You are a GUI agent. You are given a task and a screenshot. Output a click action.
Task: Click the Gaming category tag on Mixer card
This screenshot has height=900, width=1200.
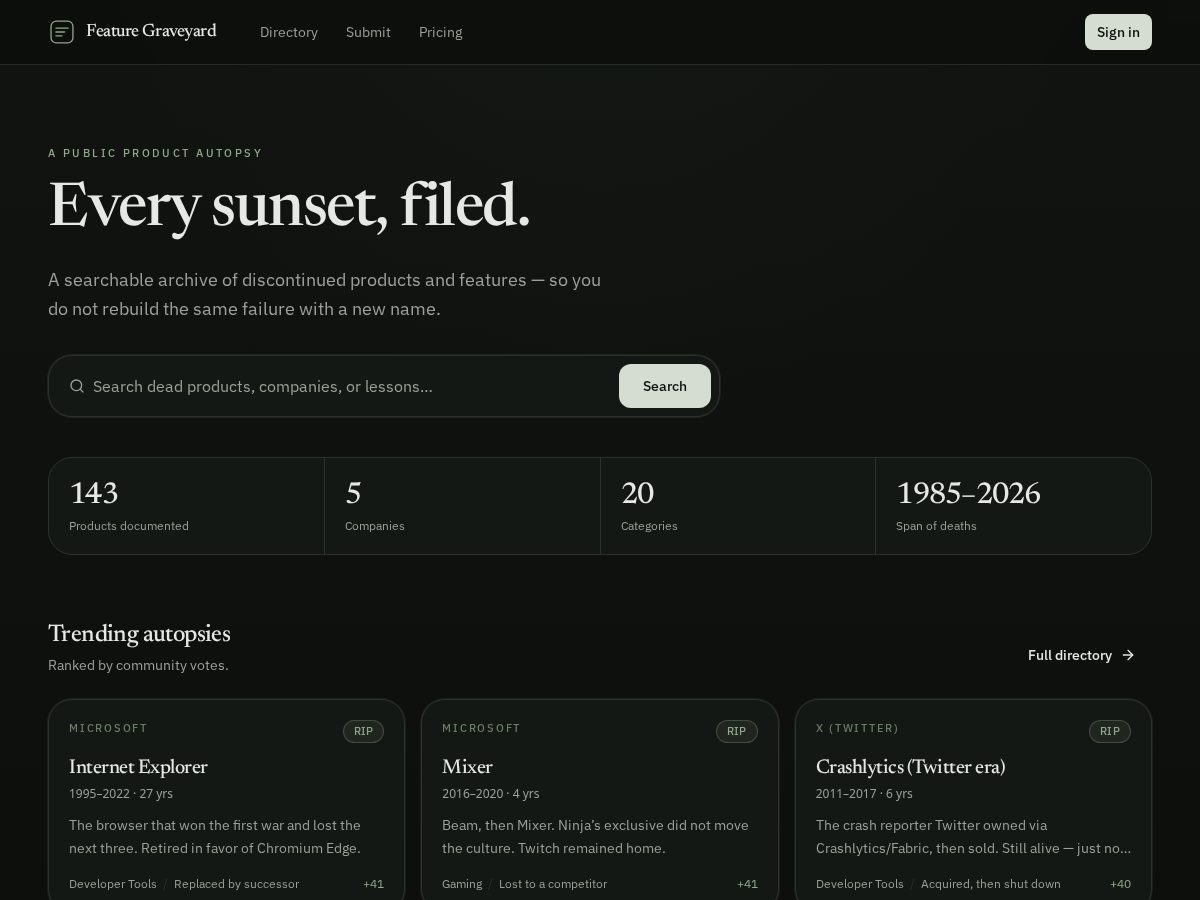[x=462, y=884]
